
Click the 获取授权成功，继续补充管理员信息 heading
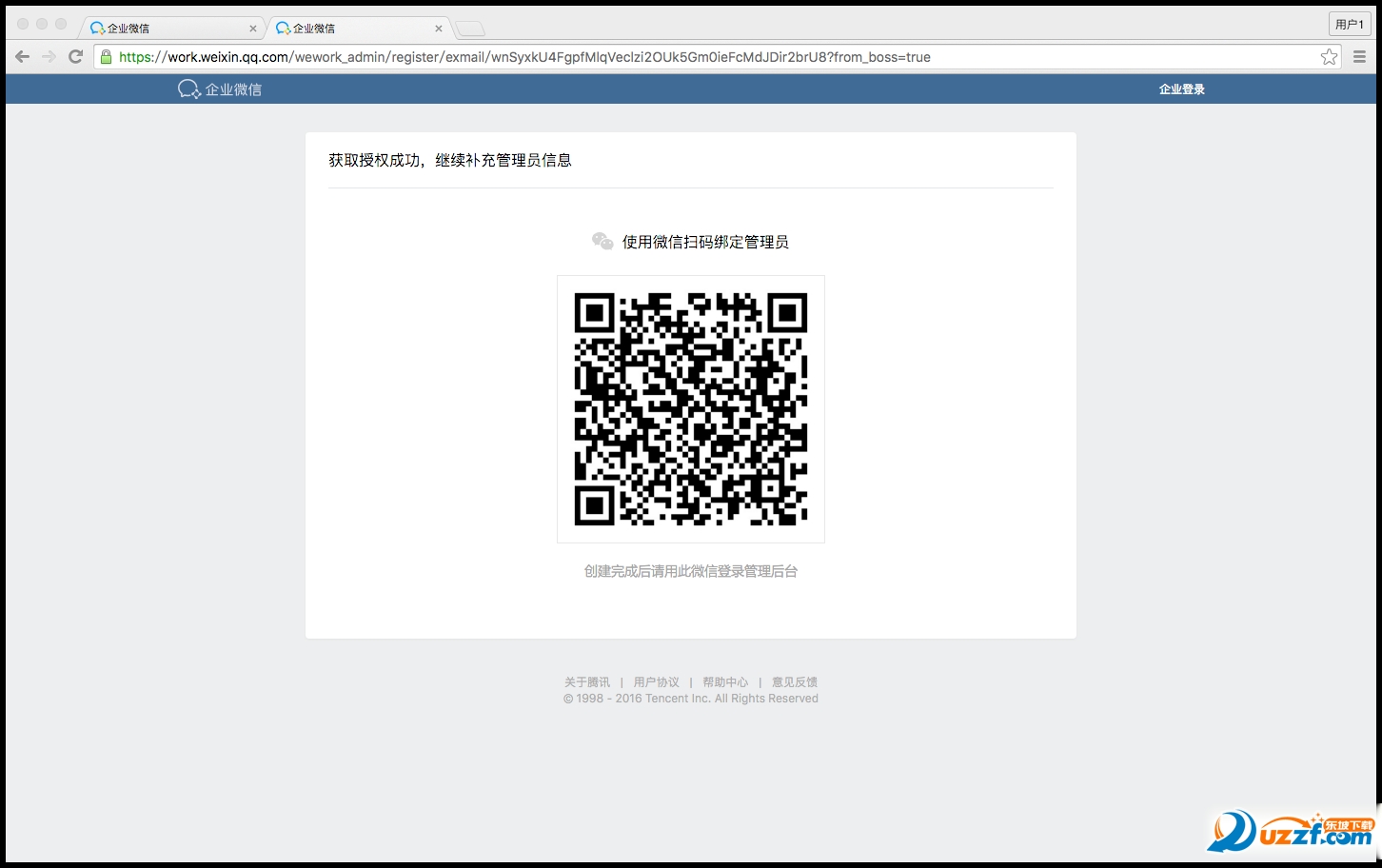click(x=450, y=160)
